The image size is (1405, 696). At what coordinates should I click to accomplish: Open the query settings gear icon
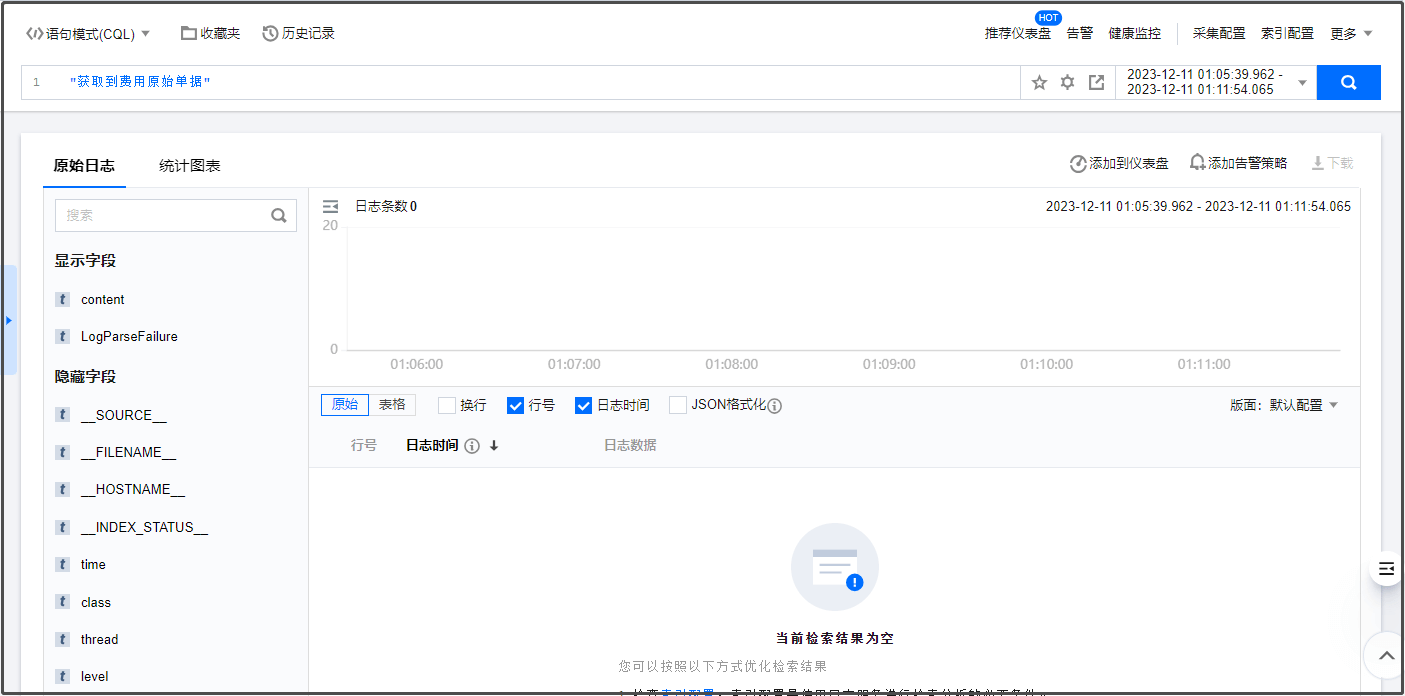click(x=1067, y=82)
